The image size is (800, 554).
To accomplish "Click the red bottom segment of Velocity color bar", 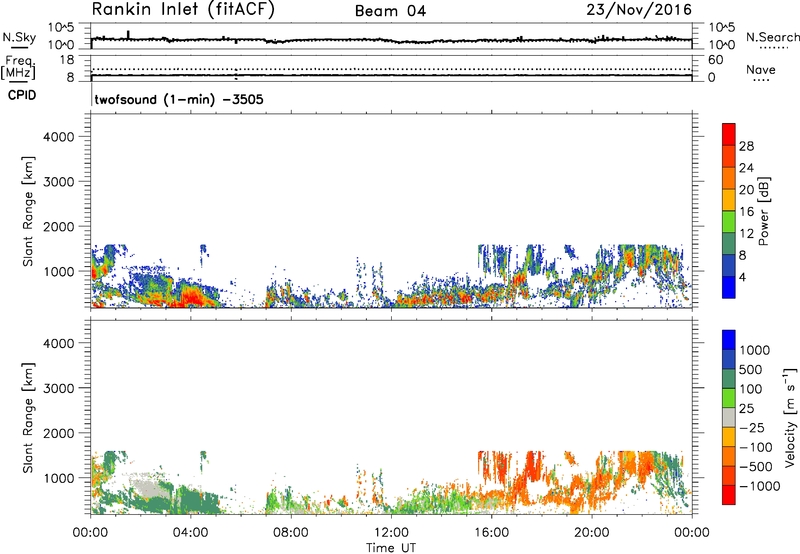I will (x=729, y=495).
